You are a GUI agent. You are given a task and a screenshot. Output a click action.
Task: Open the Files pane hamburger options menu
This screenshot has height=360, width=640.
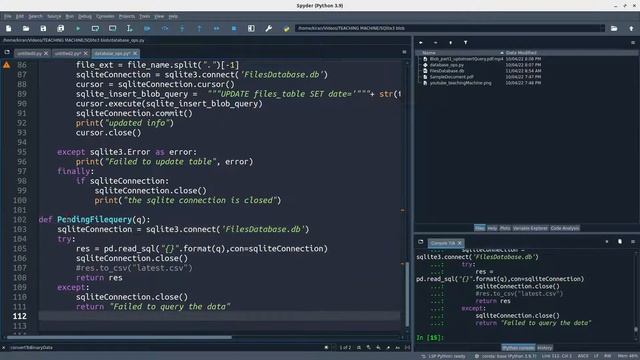click(633, 42)
